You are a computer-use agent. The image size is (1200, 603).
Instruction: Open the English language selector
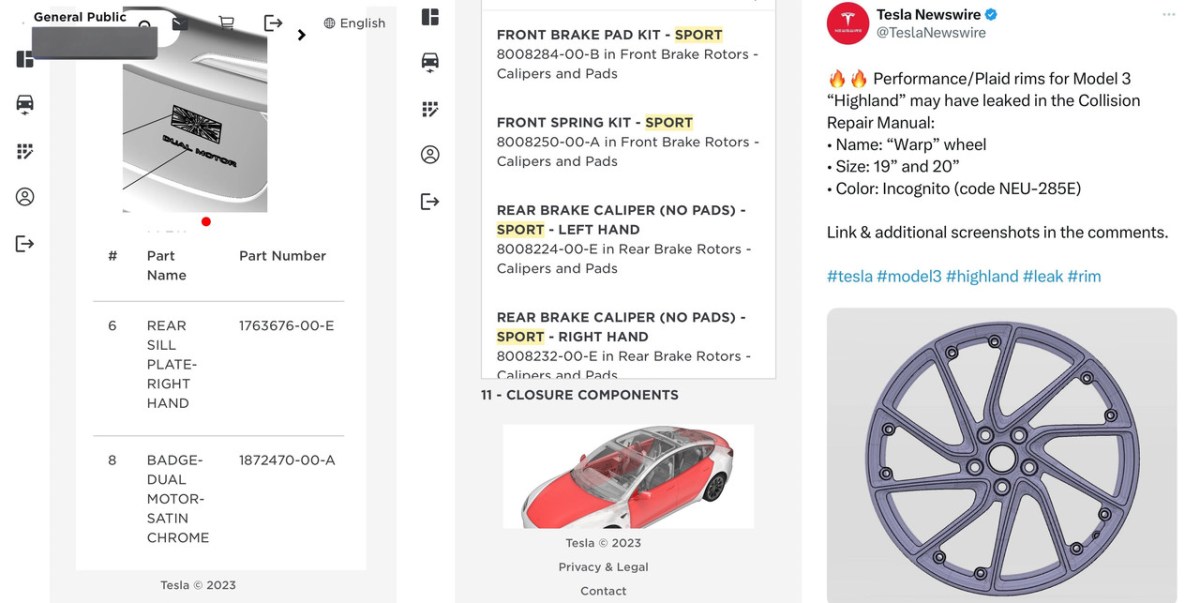point(355,23)
